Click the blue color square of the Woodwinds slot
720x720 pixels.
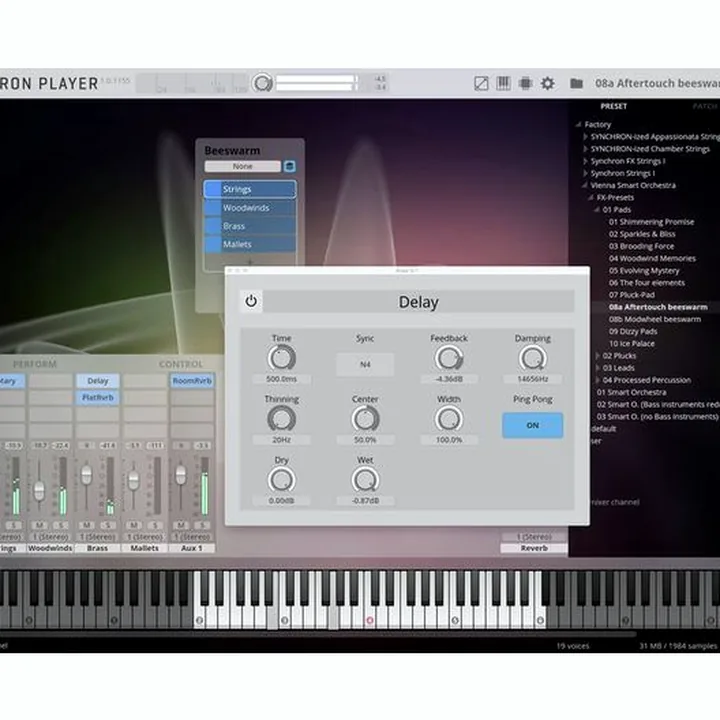pos(213,208)
